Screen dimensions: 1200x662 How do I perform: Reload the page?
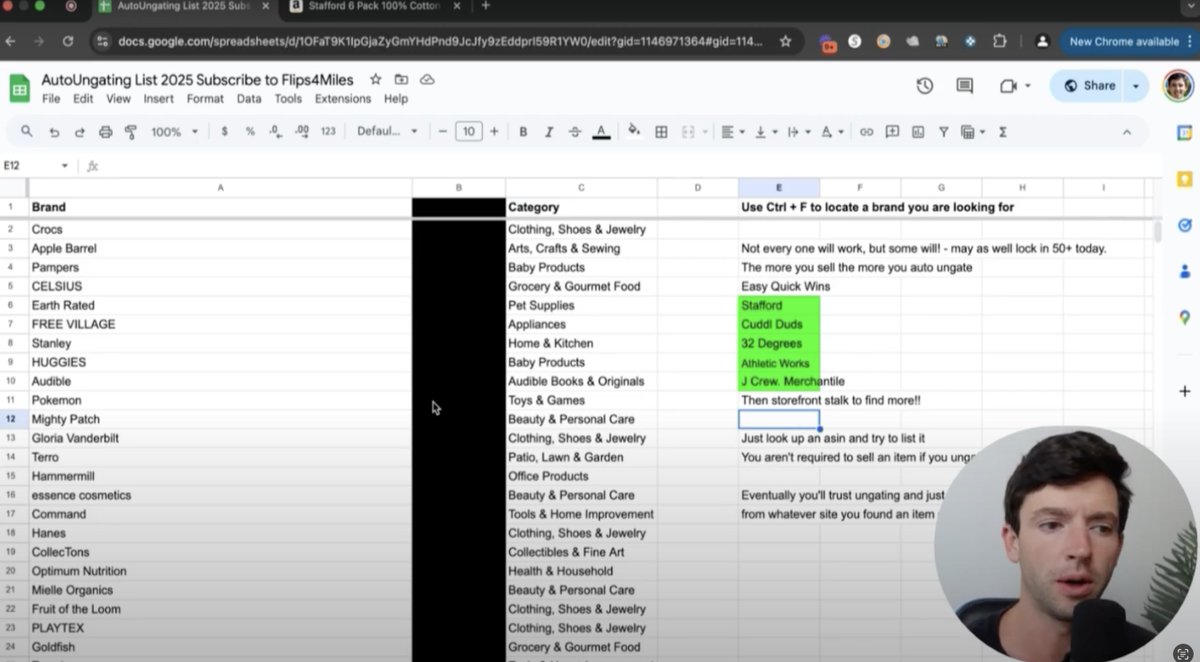(67, 41)
